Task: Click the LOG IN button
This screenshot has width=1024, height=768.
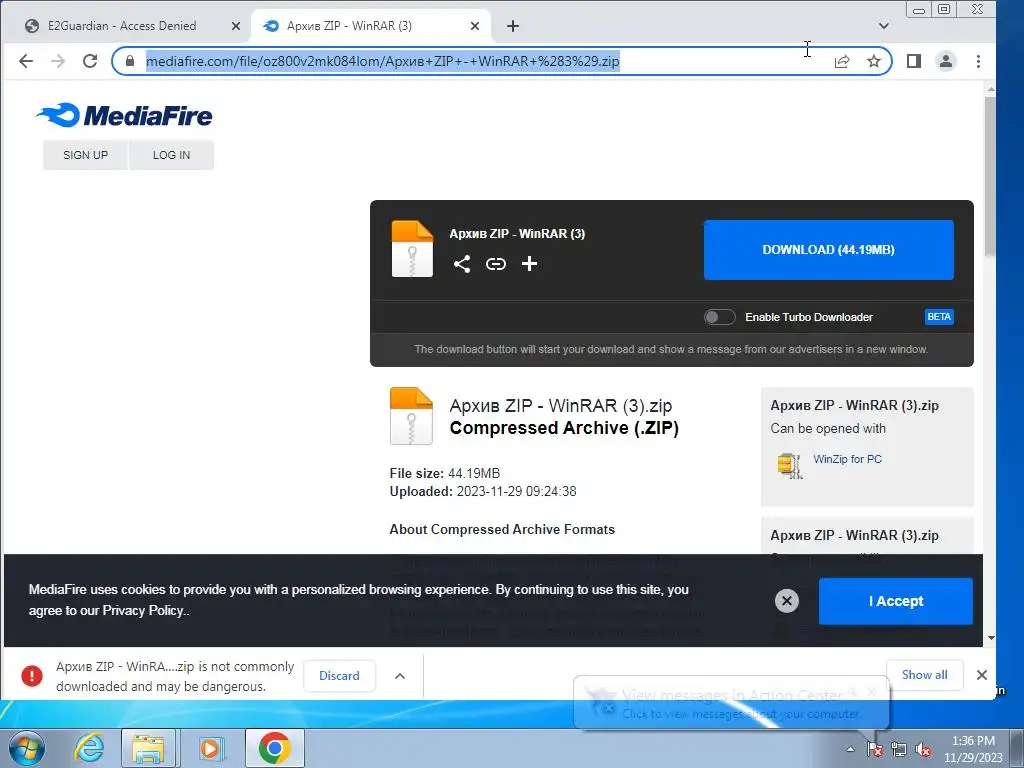Action: pos(172,155)
